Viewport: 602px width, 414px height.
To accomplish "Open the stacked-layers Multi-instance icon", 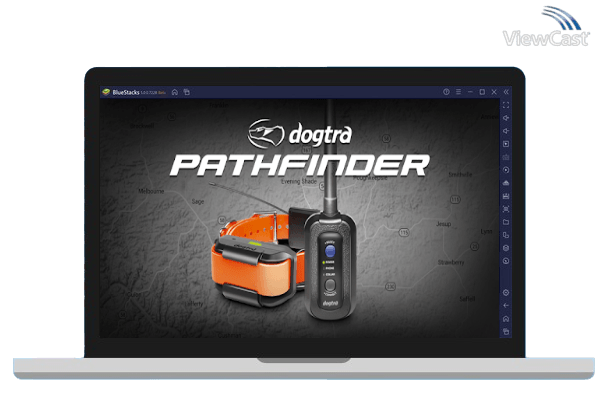I will point(506,248).
